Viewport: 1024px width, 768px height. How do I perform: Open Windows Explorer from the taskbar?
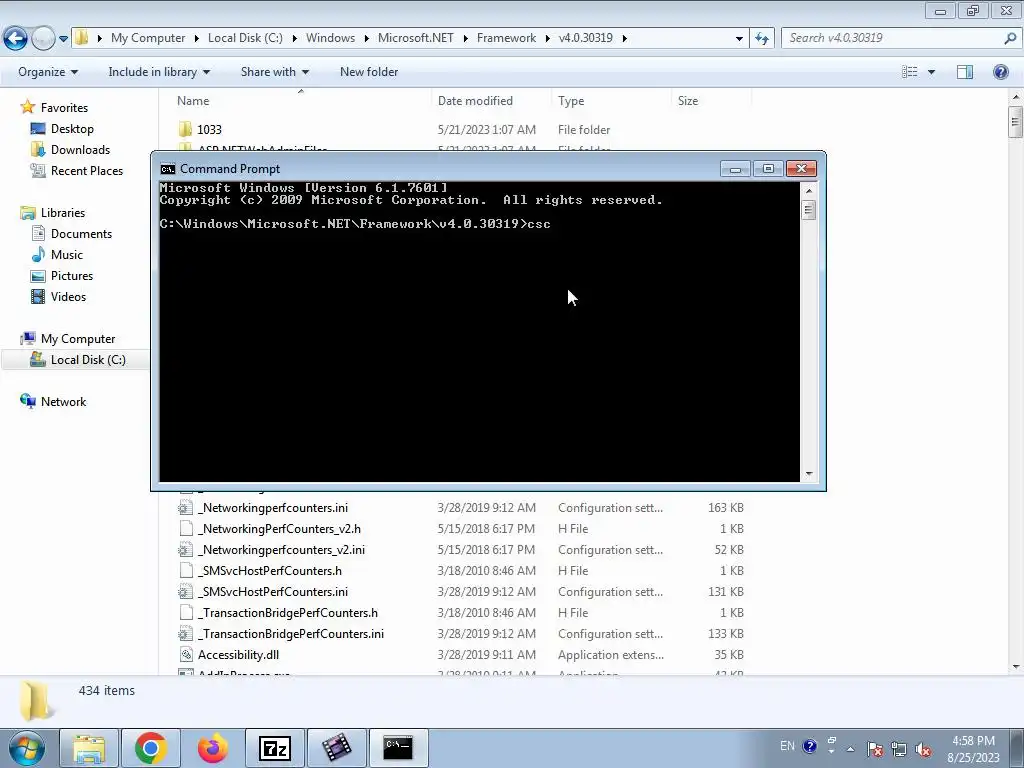pyautogui.click(x=89, y=748)
